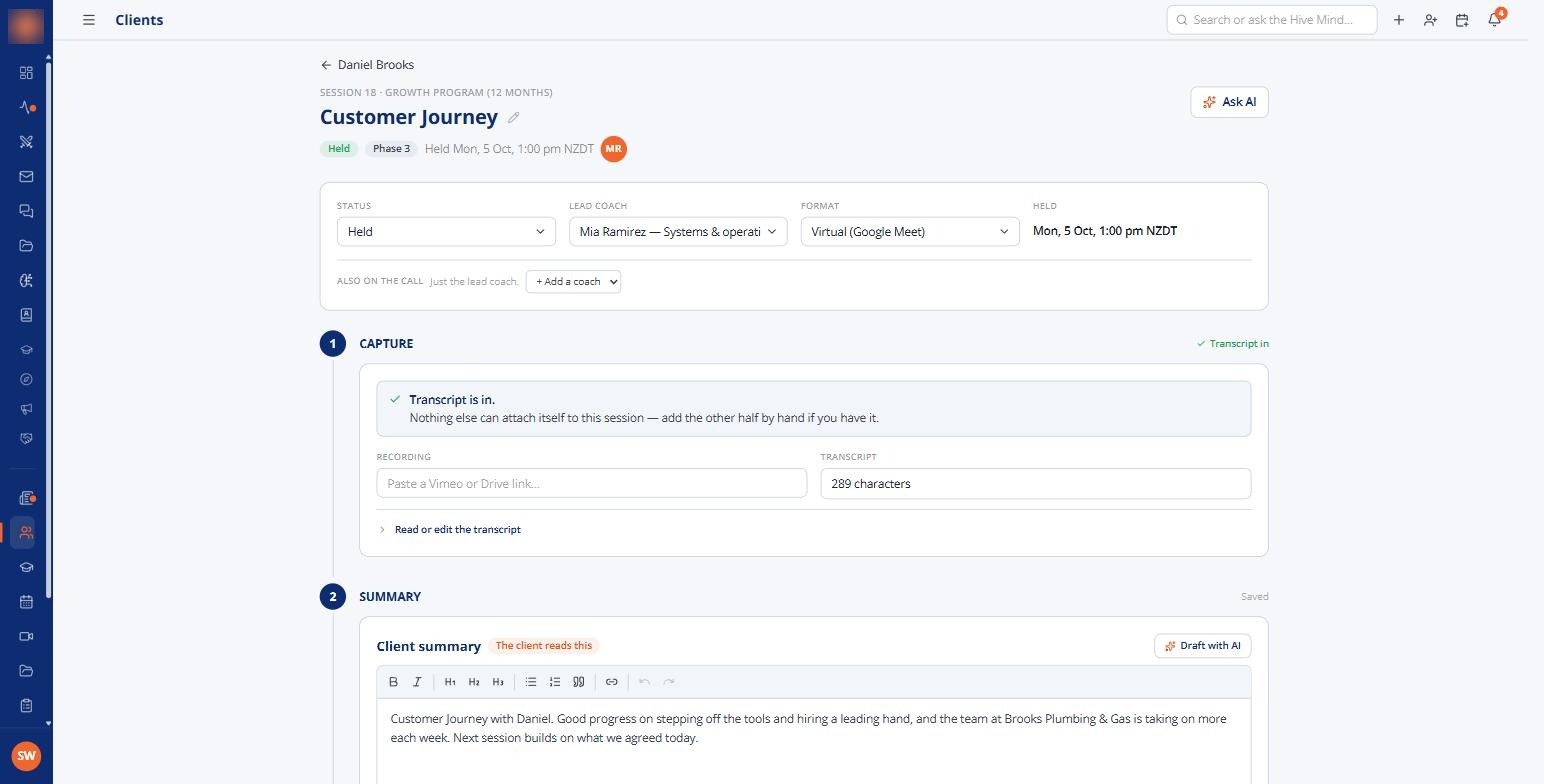
Task: Go back to Daniel Brooks
Action: tap(367, 65)
